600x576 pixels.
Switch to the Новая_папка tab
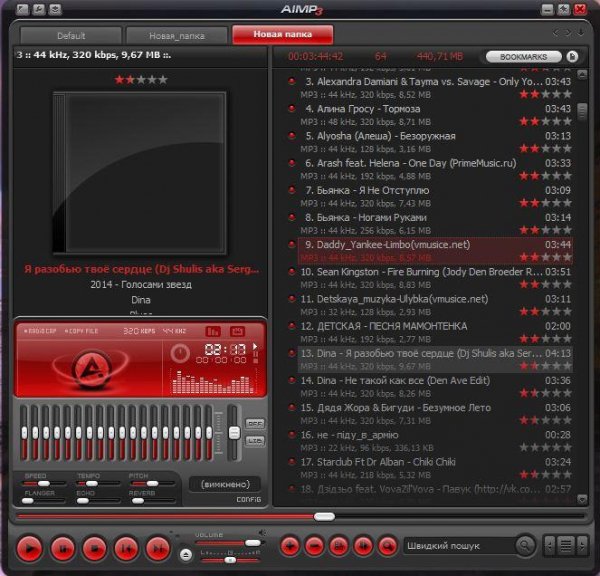tap(177, 36)
